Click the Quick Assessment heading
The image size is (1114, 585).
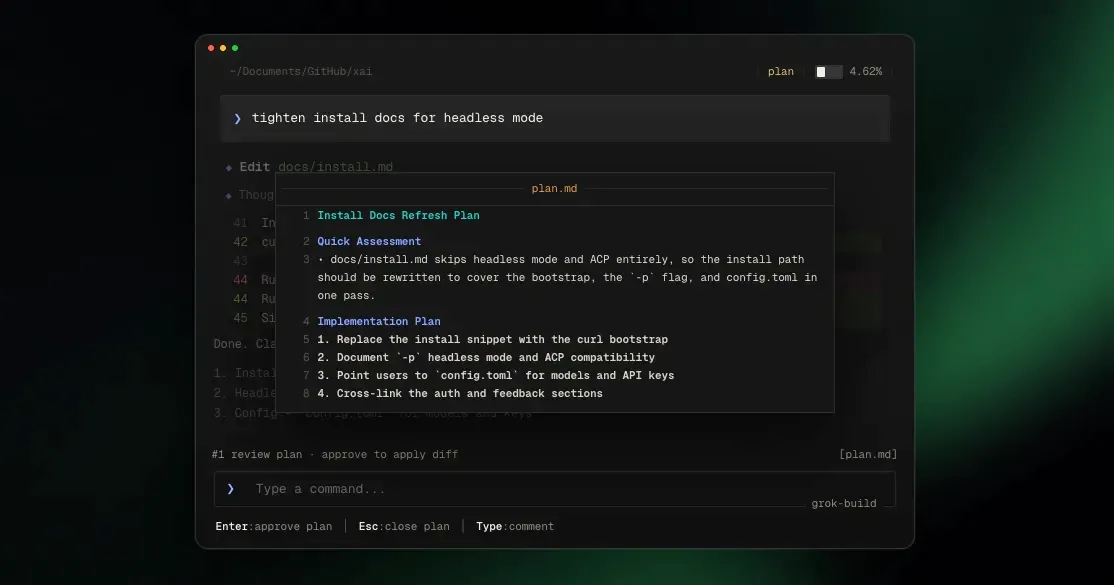point(369,242)
